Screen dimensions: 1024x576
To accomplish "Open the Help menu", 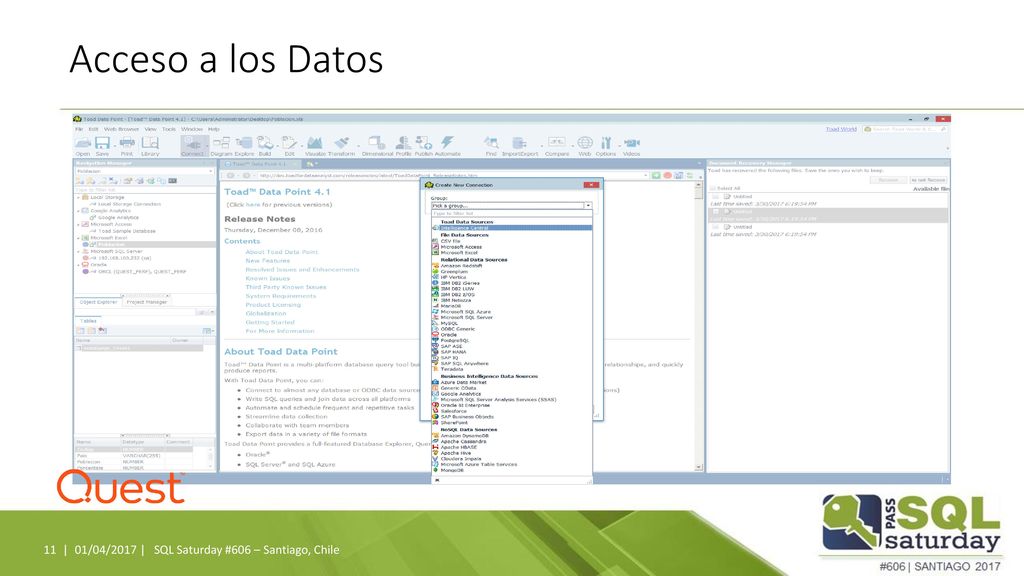I will tap(214, 129).
